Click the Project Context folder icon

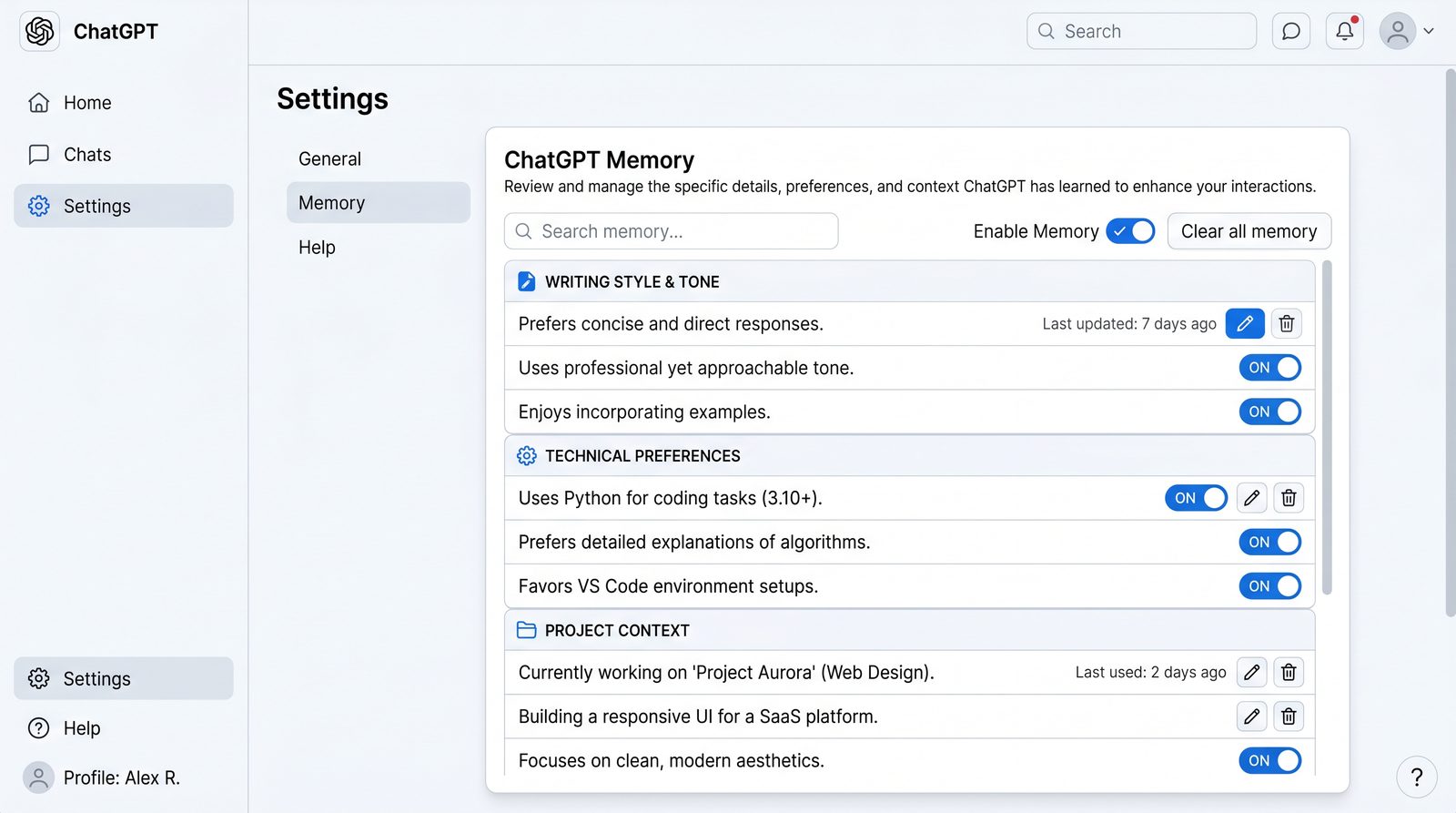point(526,630)
